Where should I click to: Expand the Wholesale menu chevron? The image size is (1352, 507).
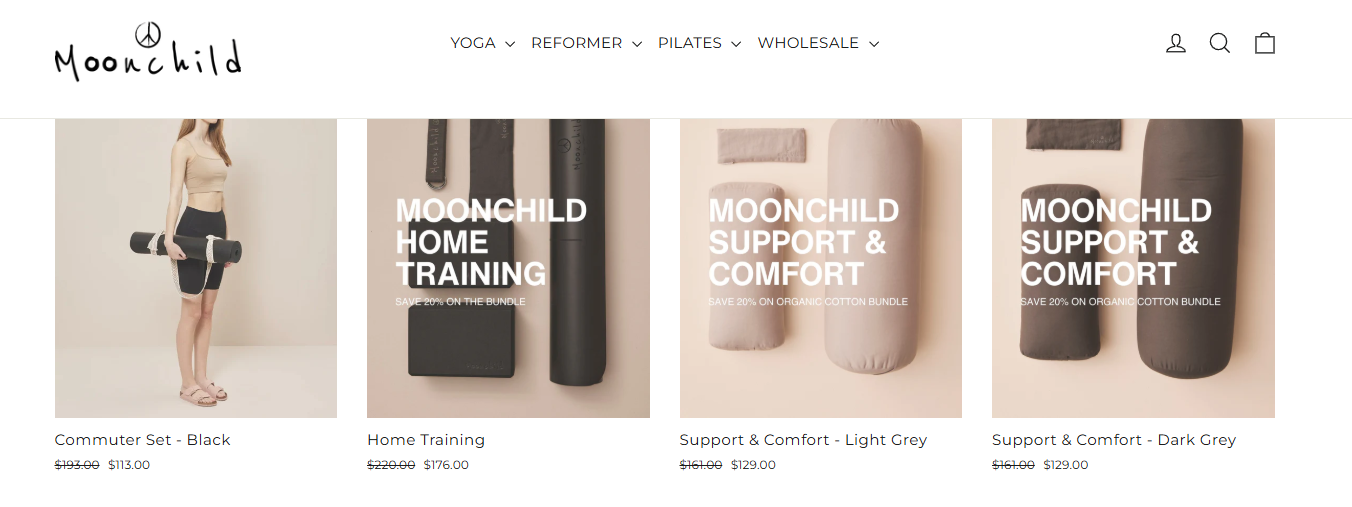click(x=873, y=44)
